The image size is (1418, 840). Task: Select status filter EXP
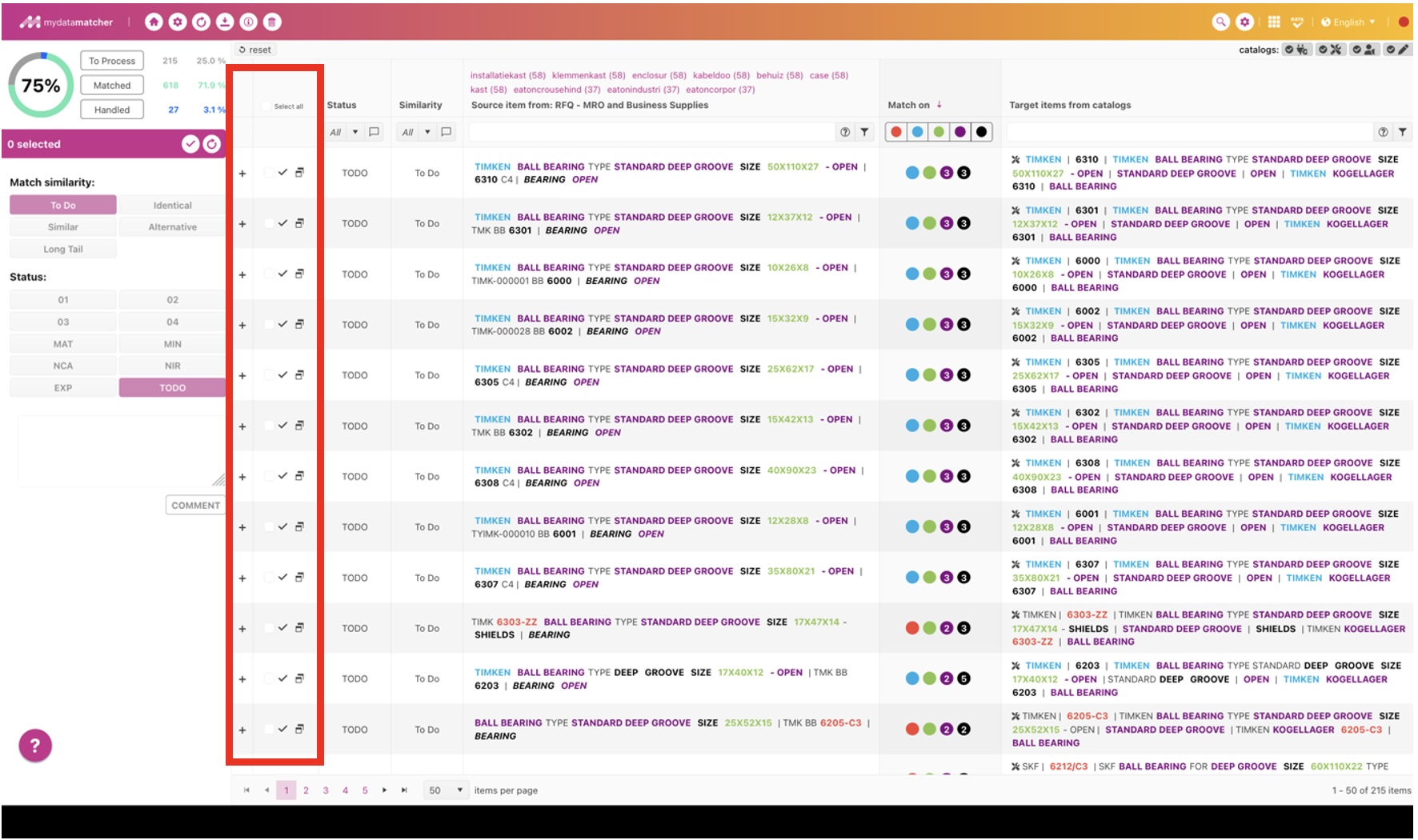(x=63, y=388)
